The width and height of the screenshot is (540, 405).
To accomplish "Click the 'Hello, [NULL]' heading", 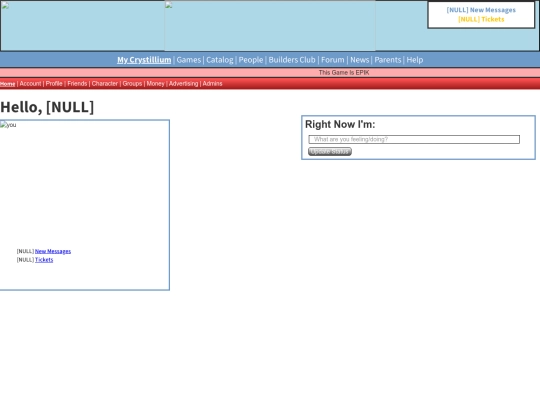I will point(47,107).
